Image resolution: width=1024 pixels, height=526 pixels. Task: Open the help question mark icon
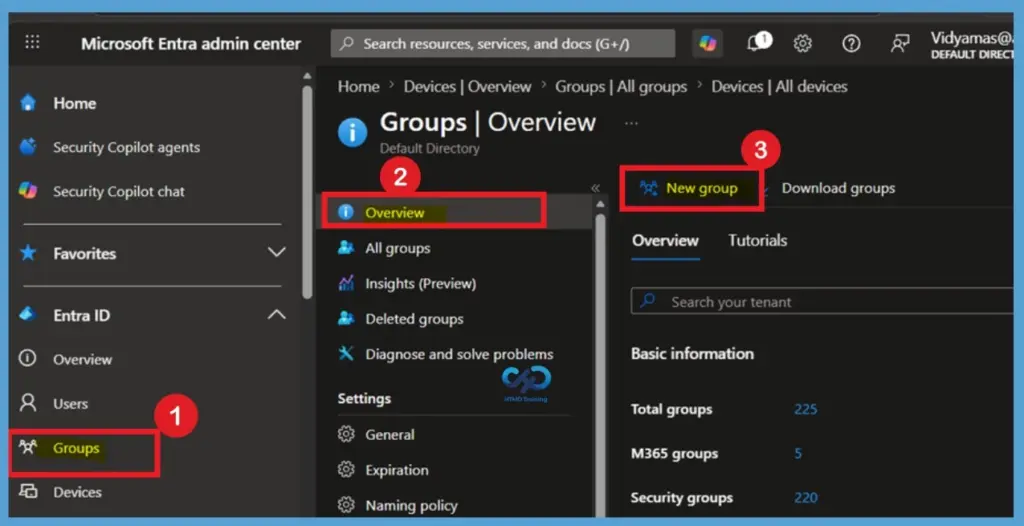point(850,44)
